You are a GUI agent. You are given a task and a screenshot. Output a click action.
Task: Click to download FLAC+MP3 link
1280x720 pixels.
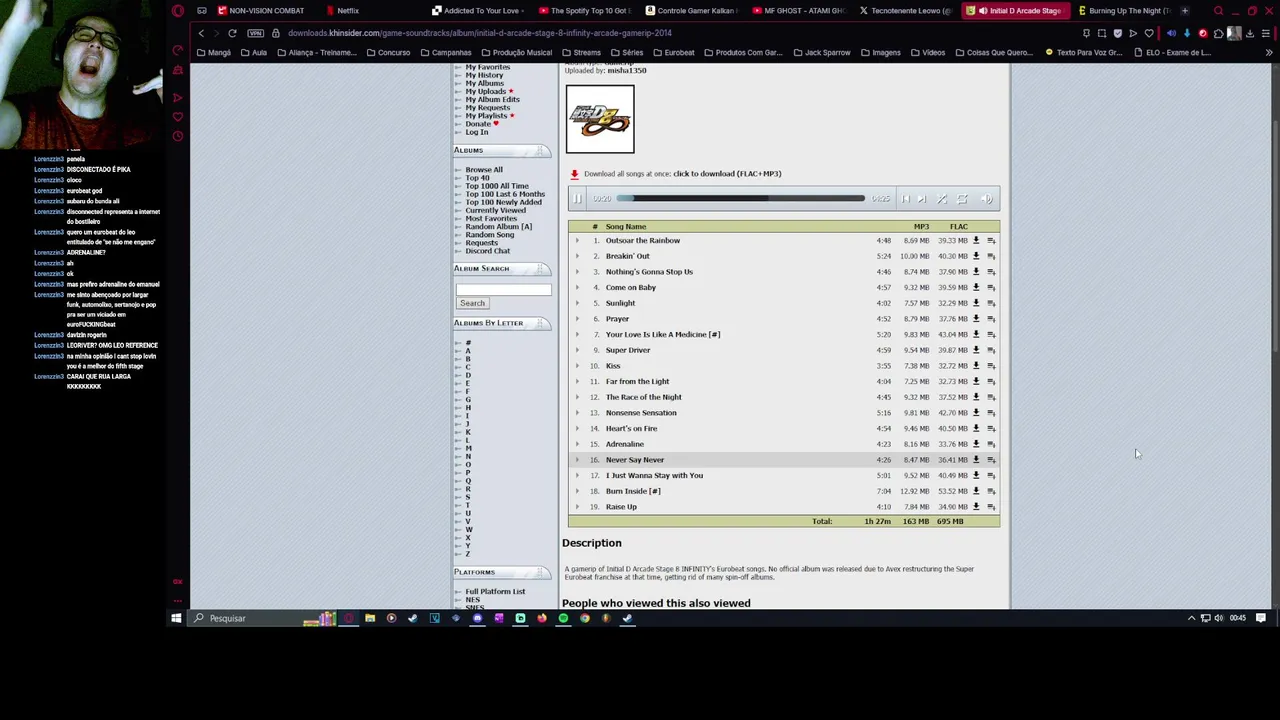pyautogui.click(x=727, y=174)
